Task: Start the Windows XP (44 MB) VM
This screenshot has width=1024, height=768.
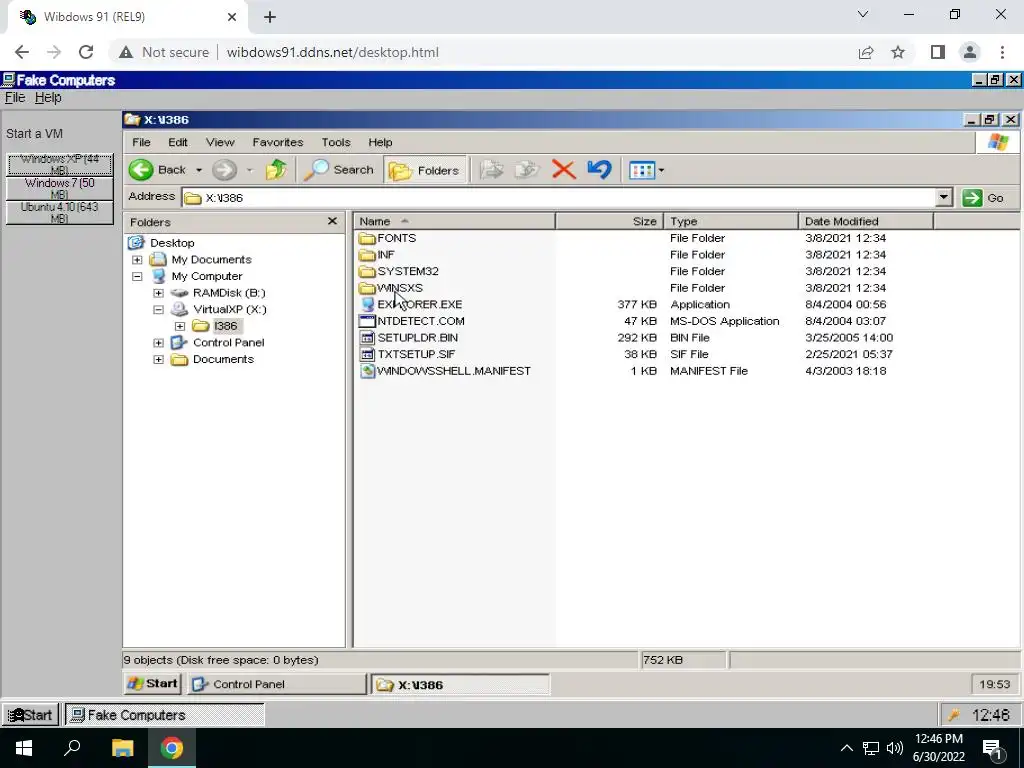Action: pos(59,165)
